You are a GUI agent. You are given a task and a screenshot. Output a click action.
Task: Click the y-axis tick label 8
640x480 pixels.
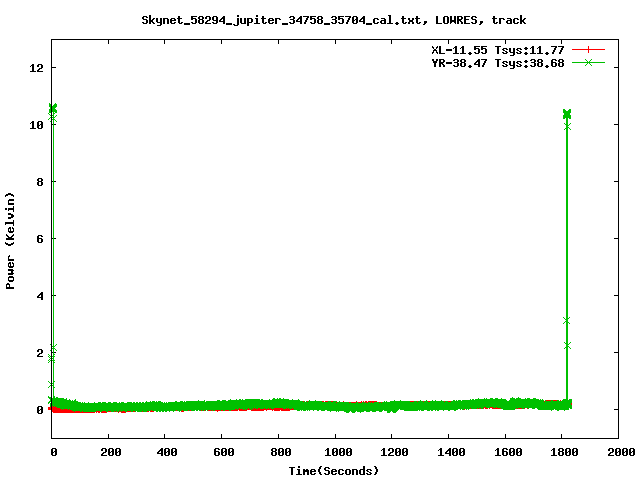click(40, 182)
